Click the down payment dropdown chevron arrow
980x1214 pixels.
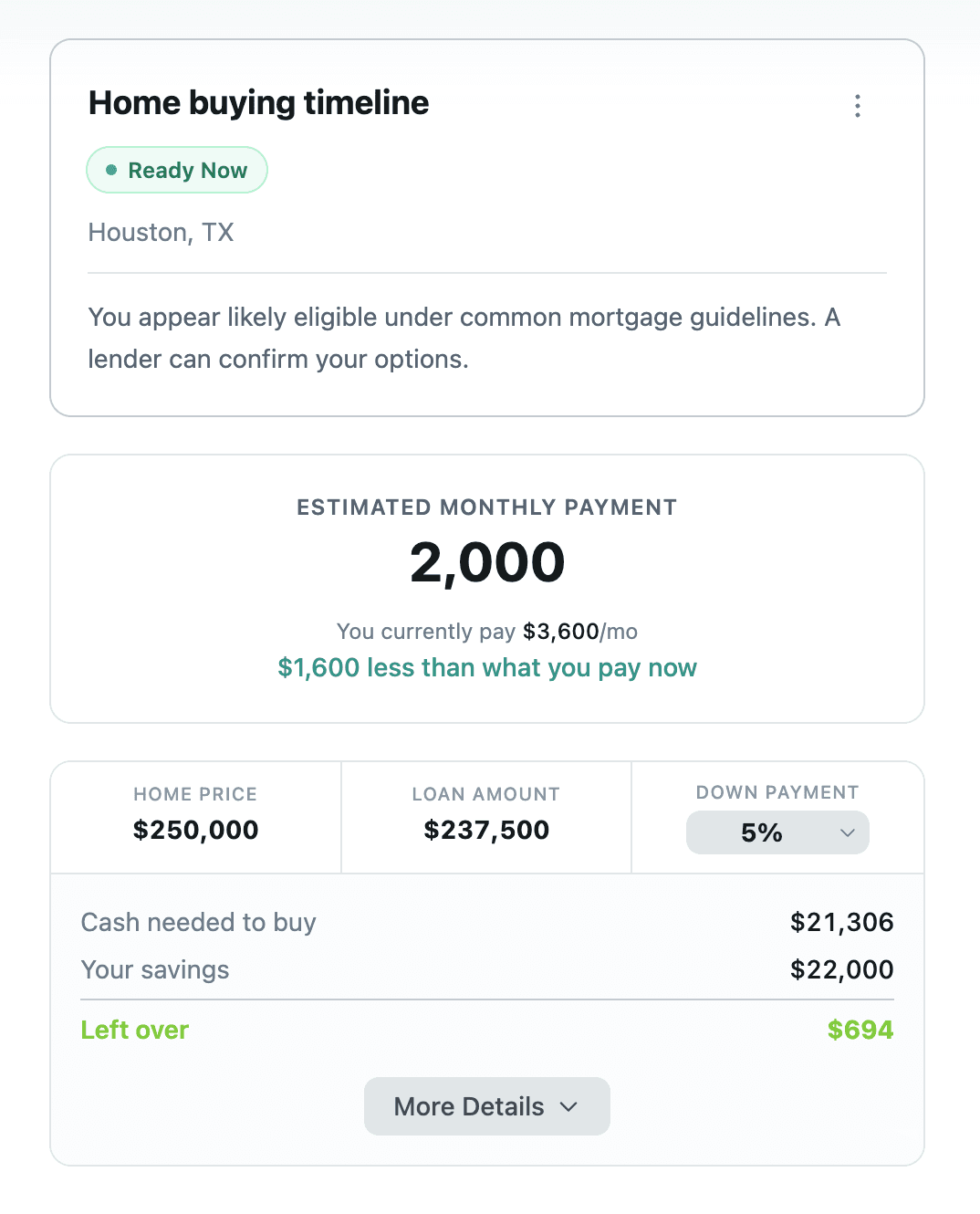point(847,832)
